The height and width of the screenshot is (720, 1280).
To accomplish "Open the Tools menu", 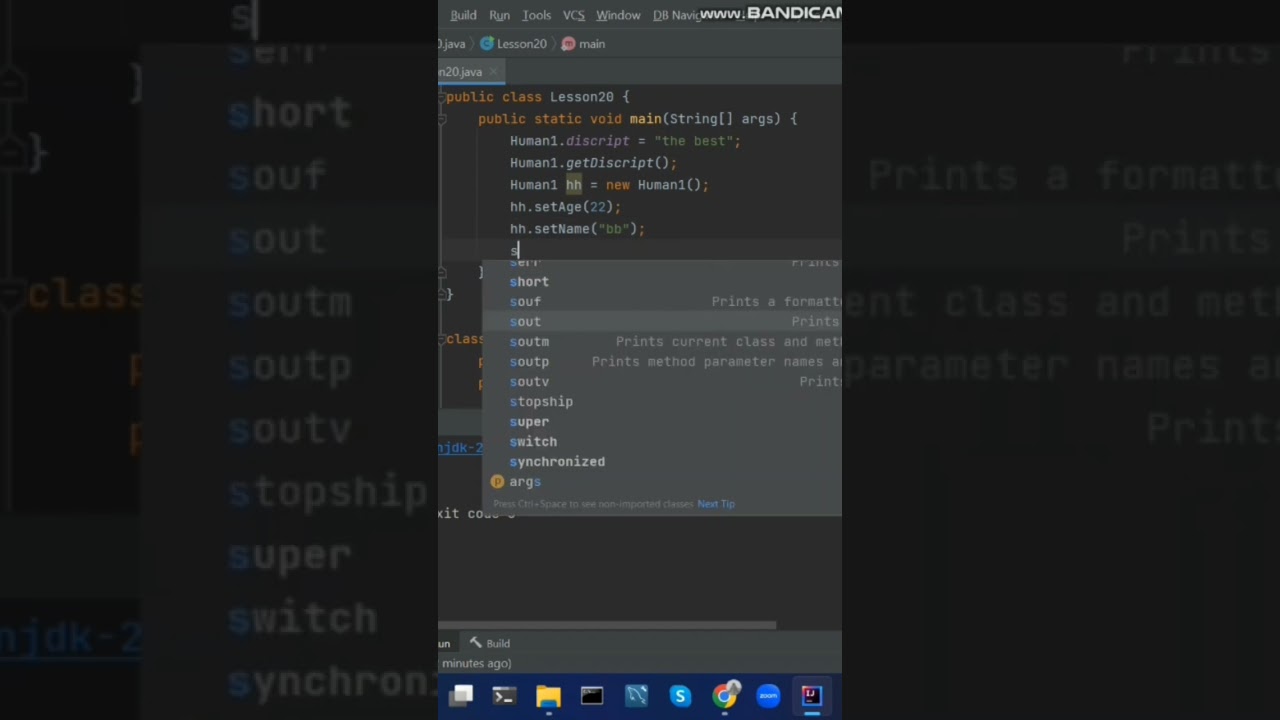I will 536,15.
